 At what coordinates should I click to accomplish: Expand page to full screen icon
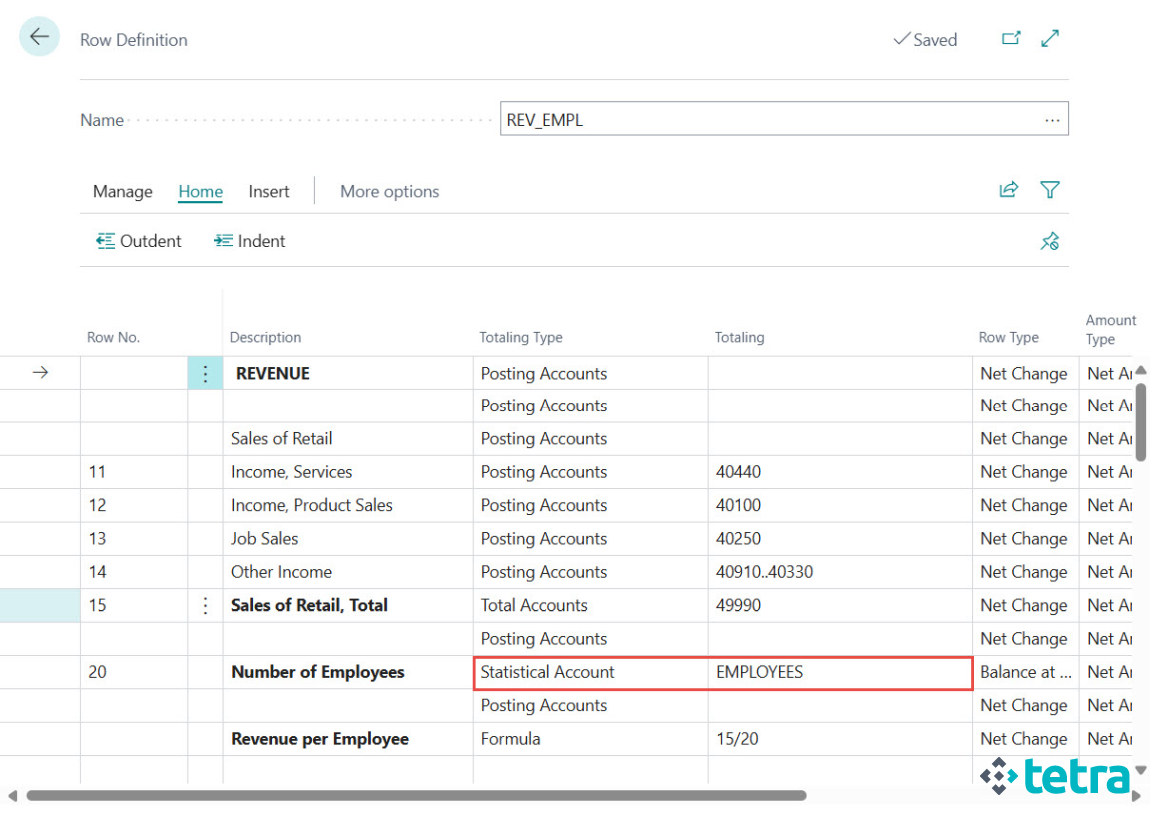[1049, 37]
